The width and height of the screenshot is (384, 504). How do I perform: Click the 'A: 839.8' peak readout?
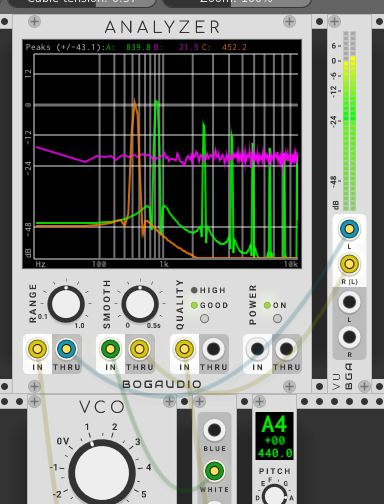point(128,47)
